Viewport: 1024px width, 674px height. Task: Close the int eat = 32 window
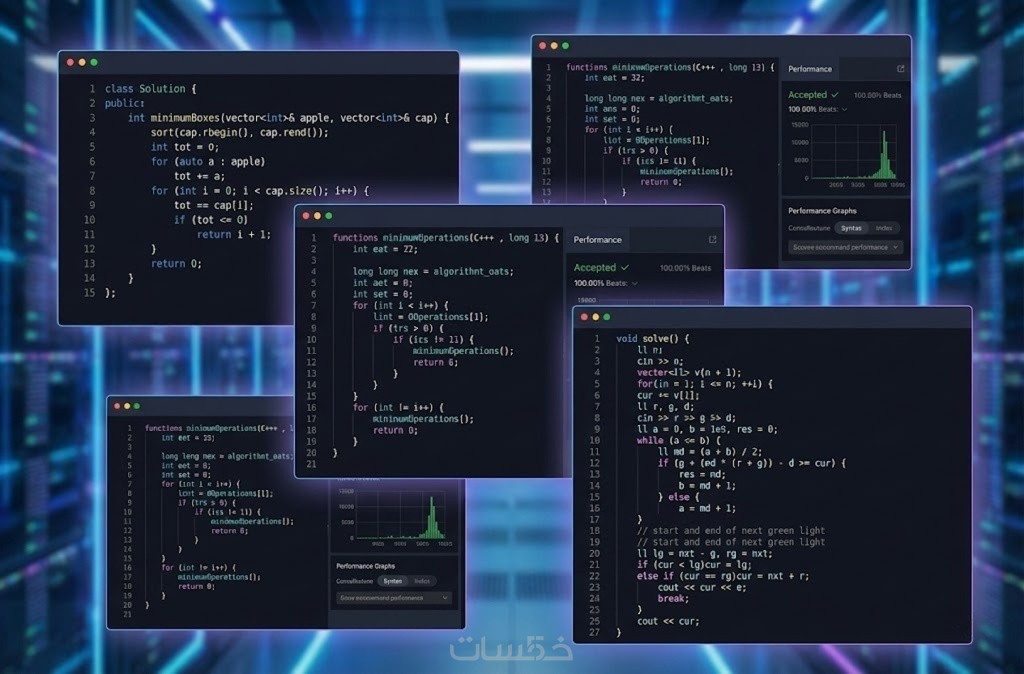543,46
